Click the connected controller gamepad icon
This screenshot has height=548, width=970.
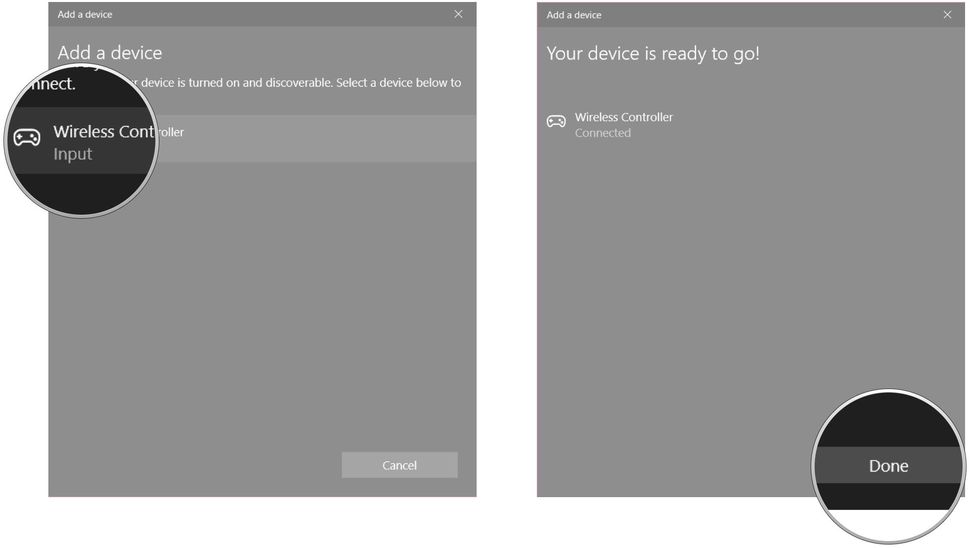tap(556, 121)
